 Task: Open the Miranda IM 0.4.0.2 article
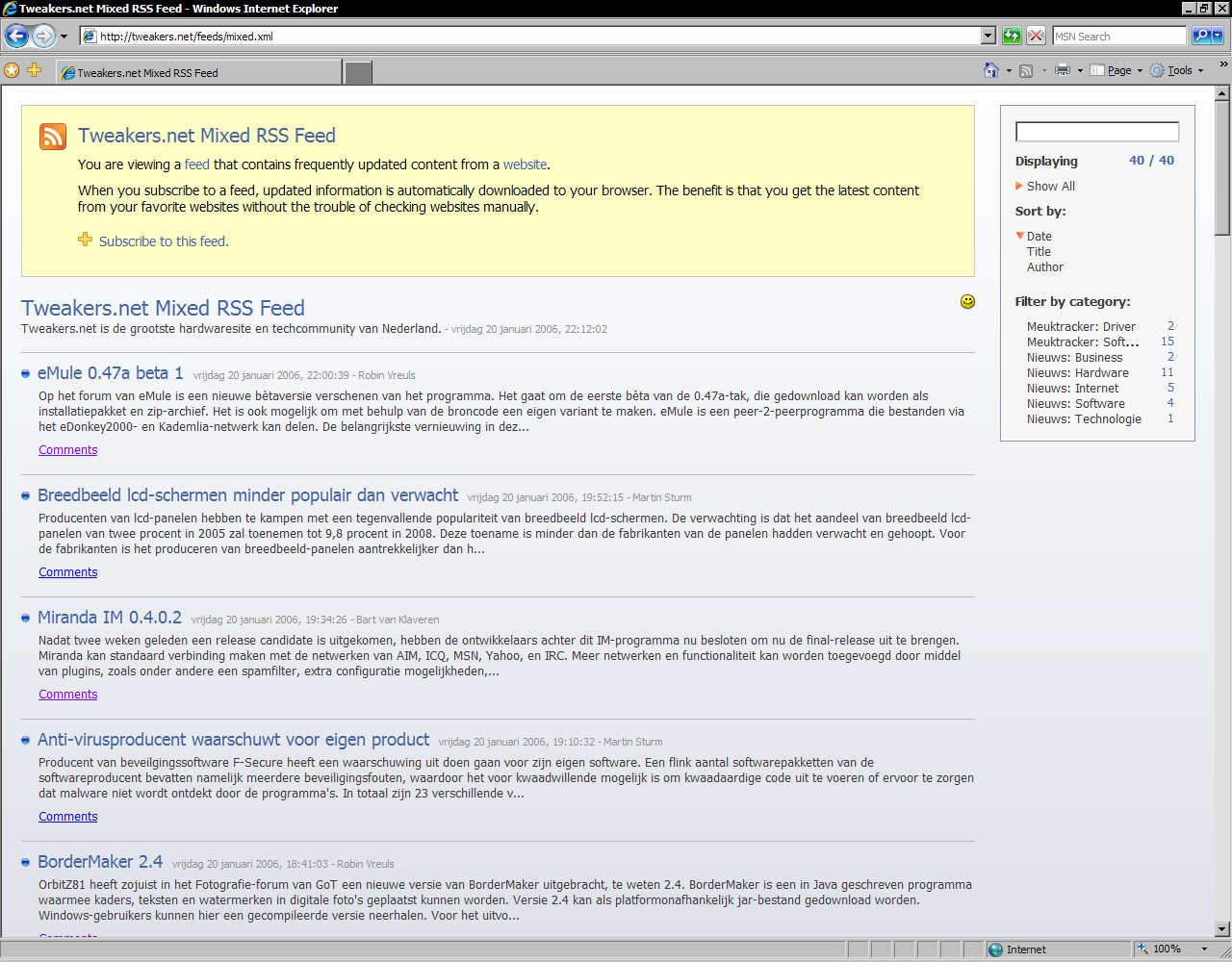(109, 618)
